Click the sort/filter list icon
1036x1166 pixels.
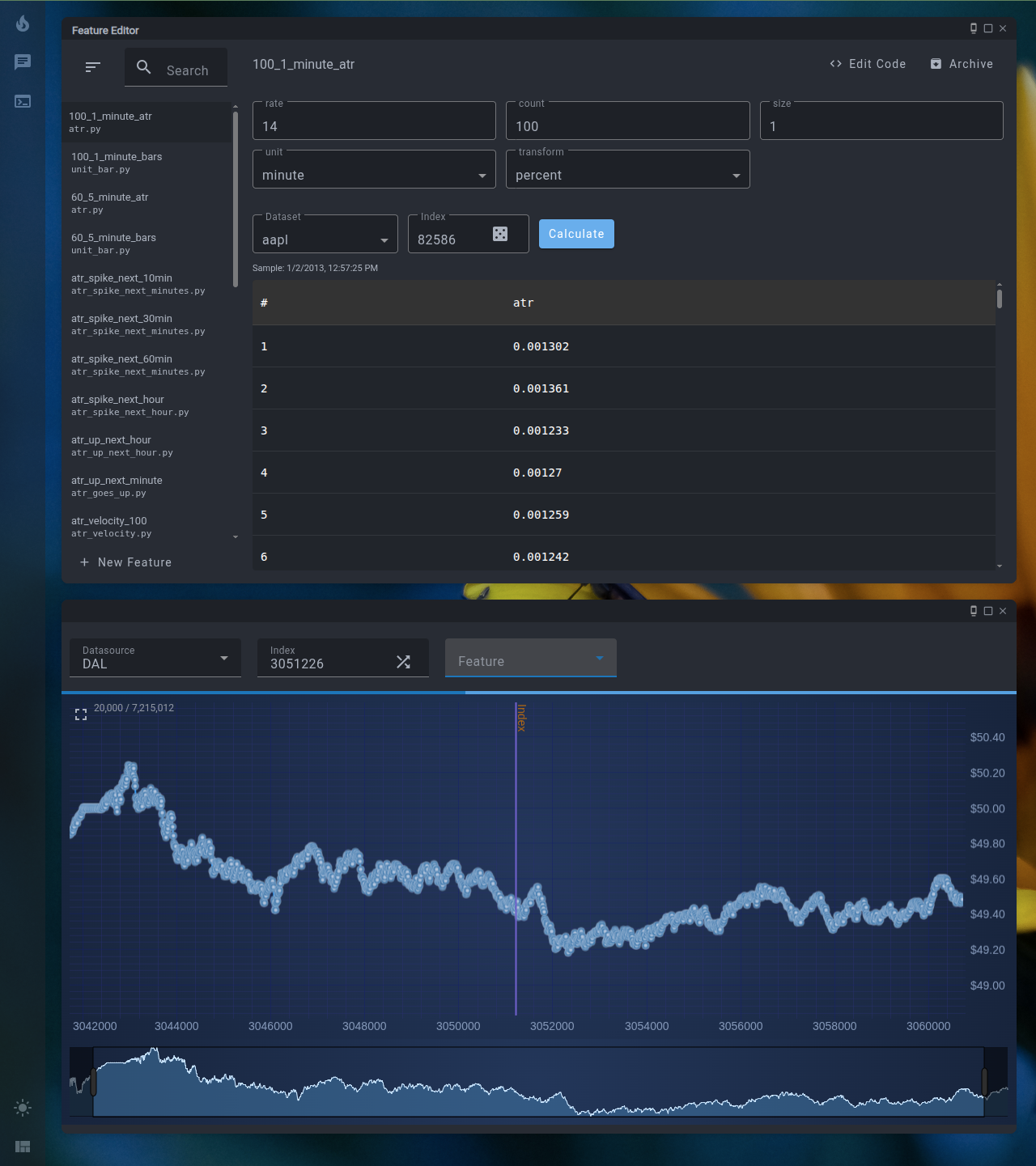(93, 66)
